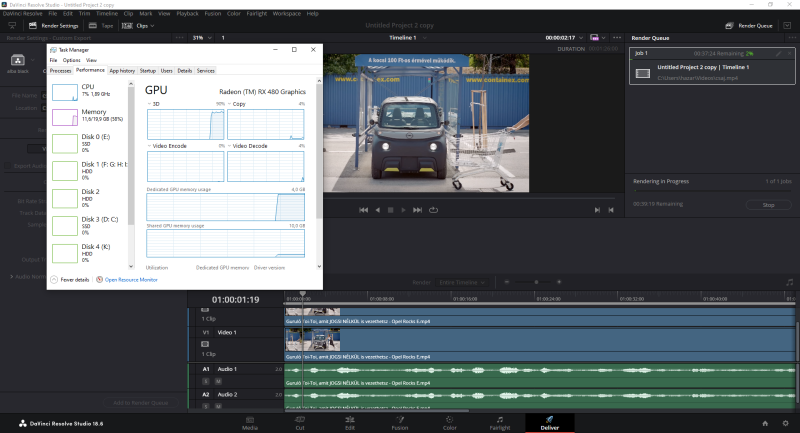Screen dimensions: 800x433
Task: Open Project Settings gear icon
Action: (x=786, y=423)
